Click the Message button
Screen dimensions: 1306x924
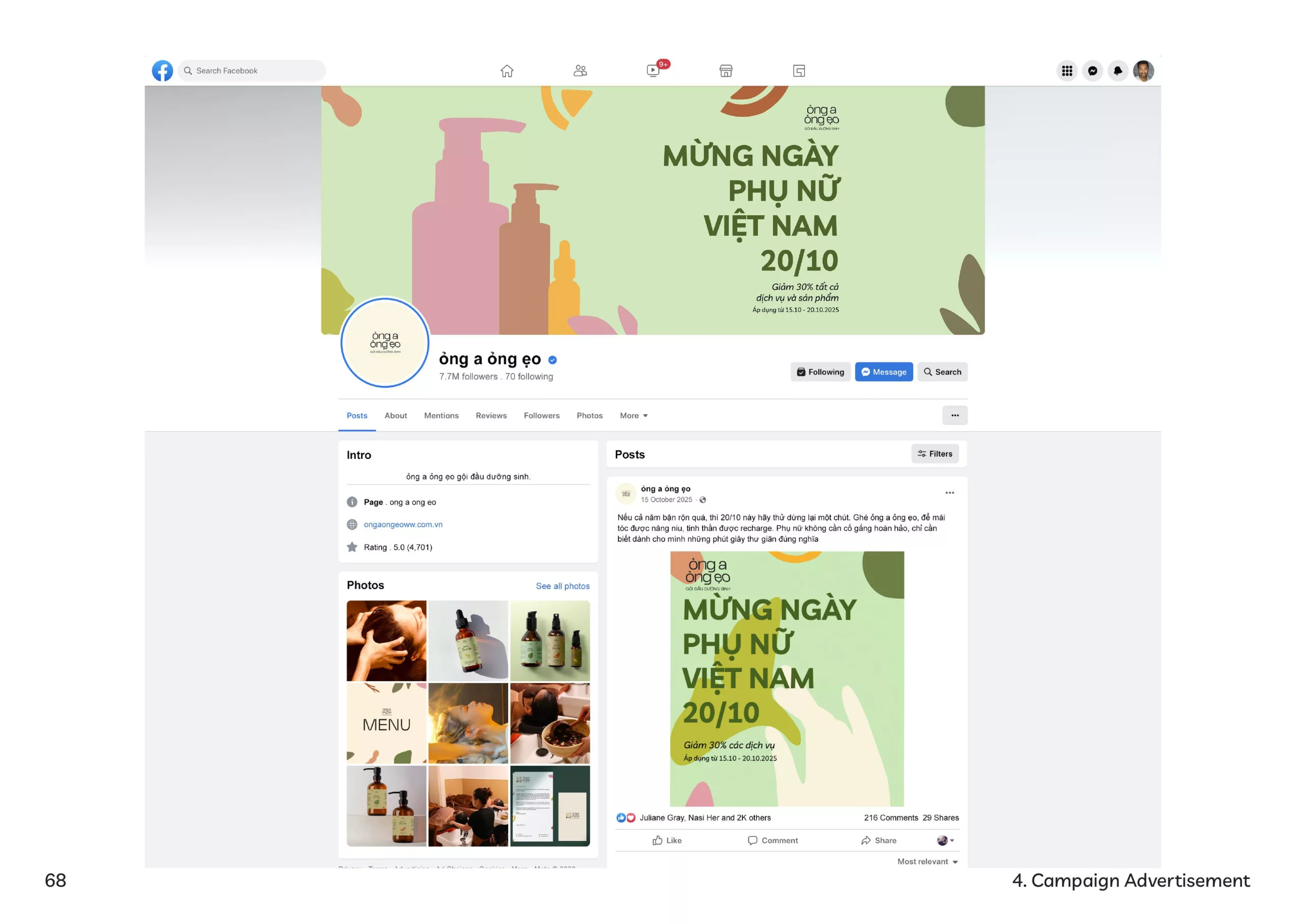click(x=884, y=371)
